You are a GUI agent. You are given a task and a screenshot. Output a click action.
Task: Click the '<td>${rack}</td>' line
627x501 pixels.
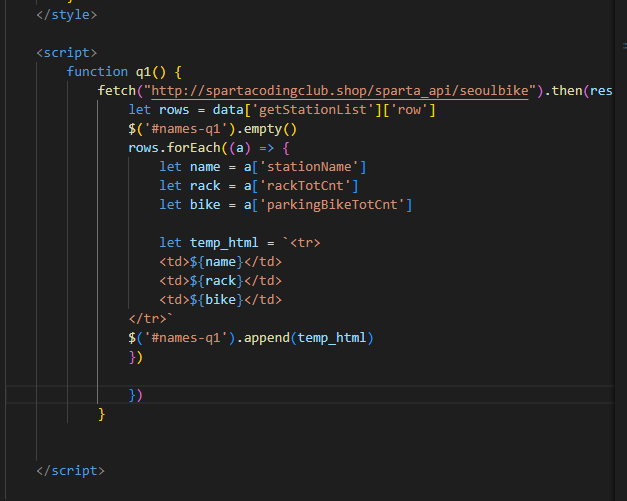(x=220, y=281)
